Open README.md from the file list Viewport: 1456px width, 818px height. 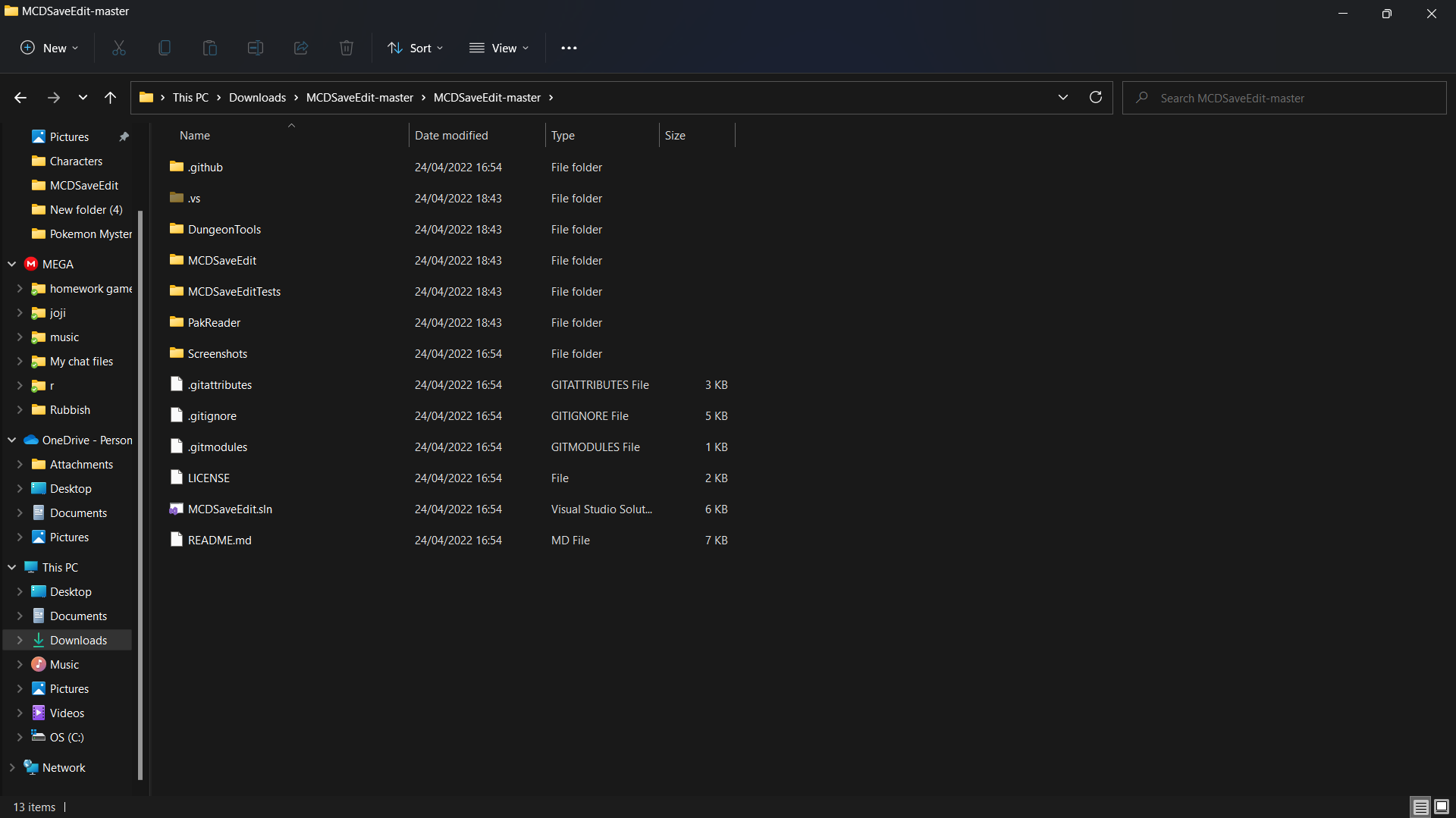coord(220,540)
